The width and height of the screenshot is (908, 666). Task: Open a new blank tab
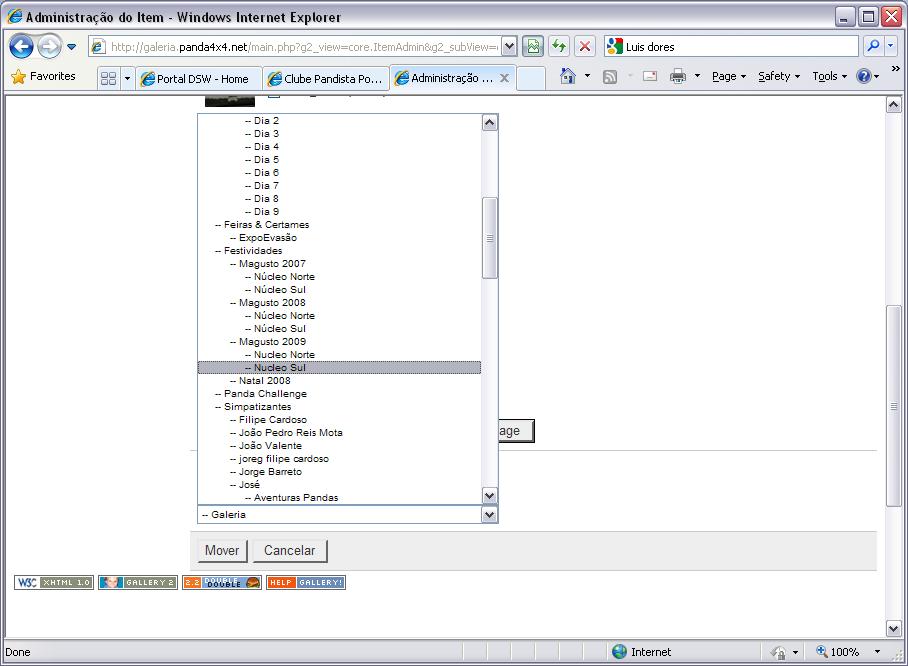tap(530, 79)
